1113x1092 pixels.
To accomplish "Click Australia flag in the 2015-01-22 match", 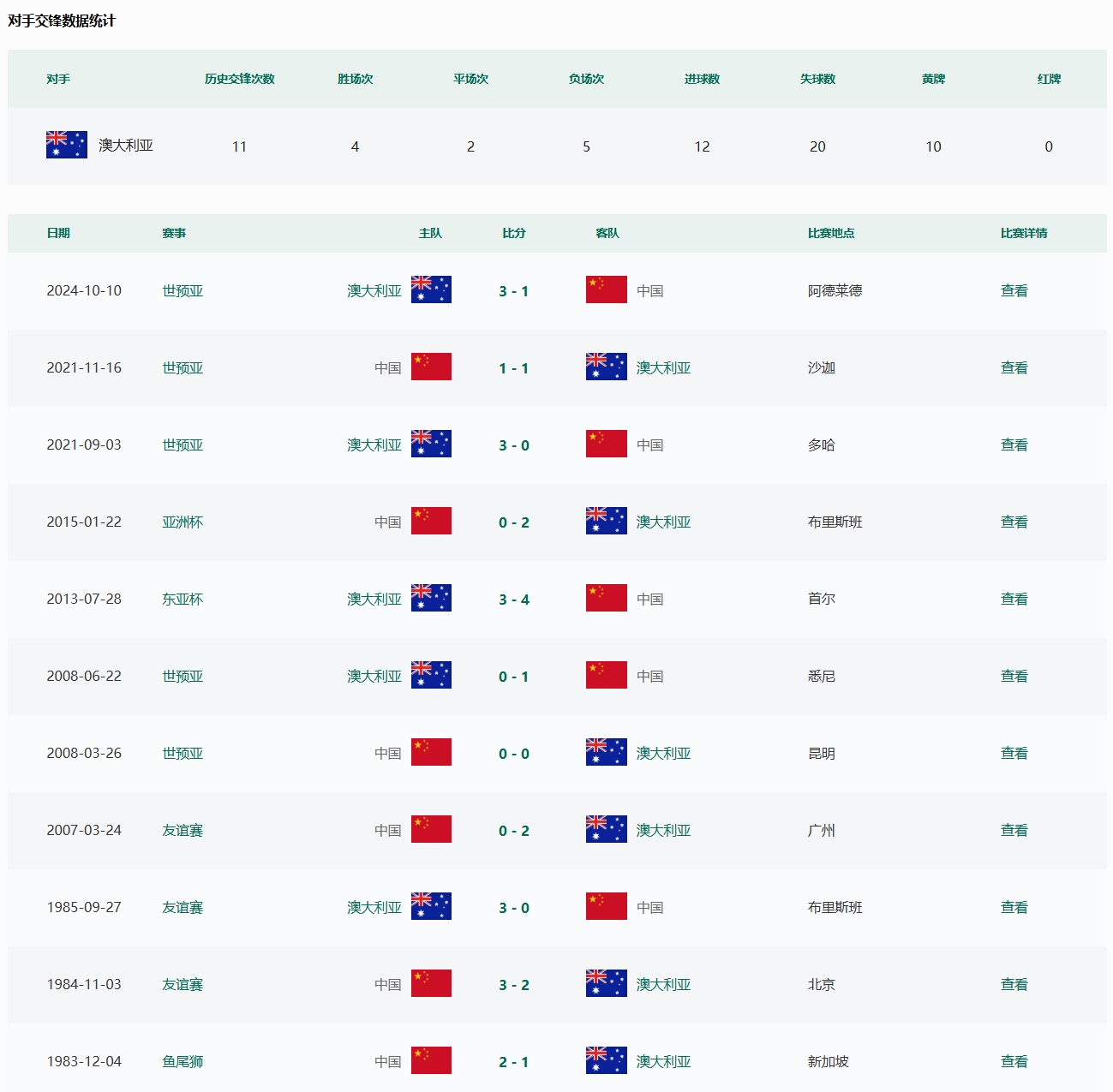I will point(606,521).
